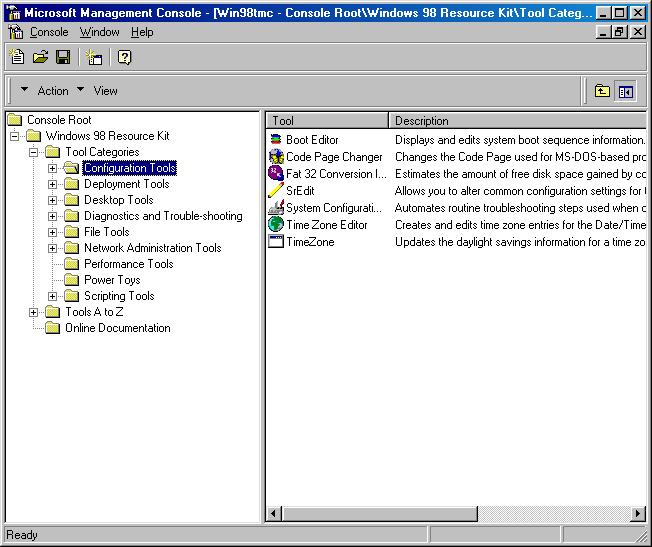Click the Code Page Changer icon
The width and height of the screenshot is (652, 547).
click(x=276, y=156)
